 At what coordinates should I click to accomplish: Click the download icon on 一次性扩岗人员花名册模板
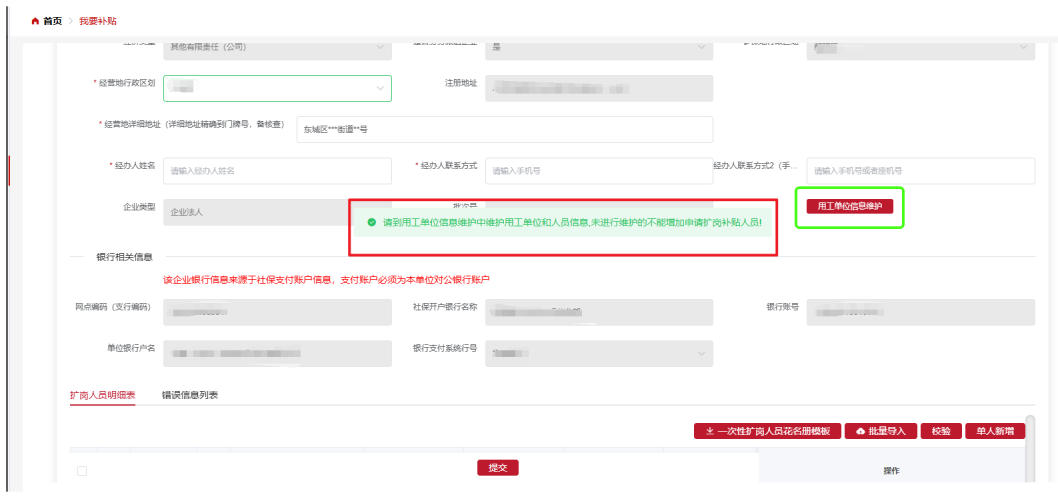(709, 431)
